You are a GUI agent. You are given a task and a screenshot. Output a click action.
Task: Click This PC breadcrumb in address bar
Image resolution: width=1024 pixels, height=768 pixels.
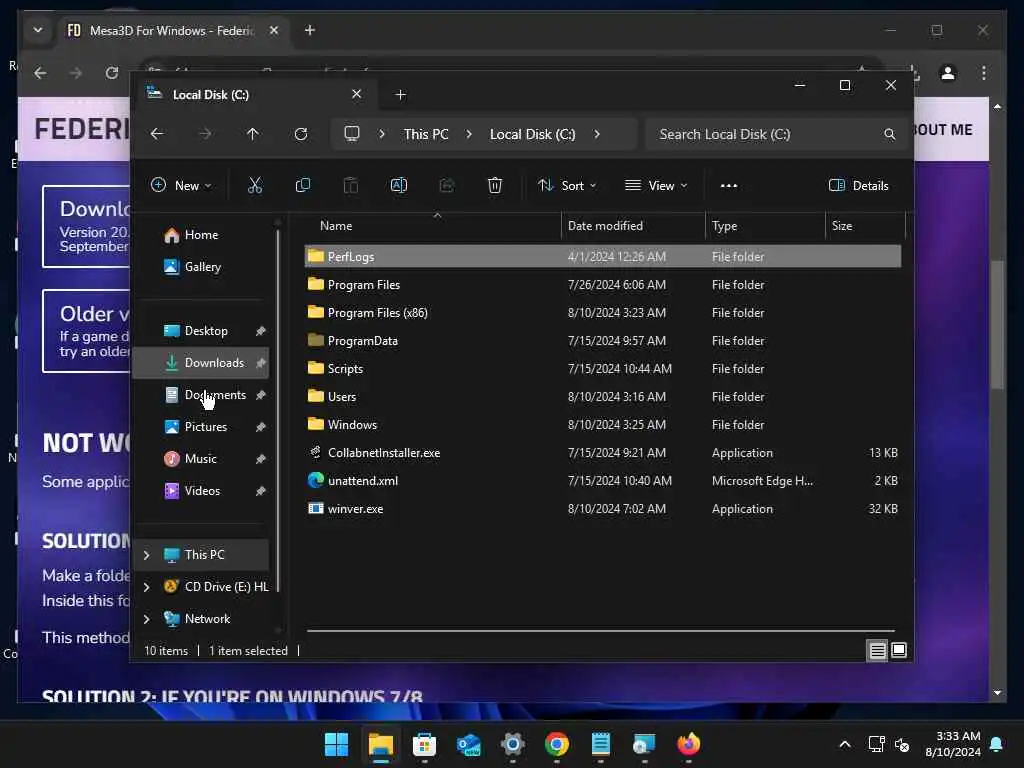point(426,134)
